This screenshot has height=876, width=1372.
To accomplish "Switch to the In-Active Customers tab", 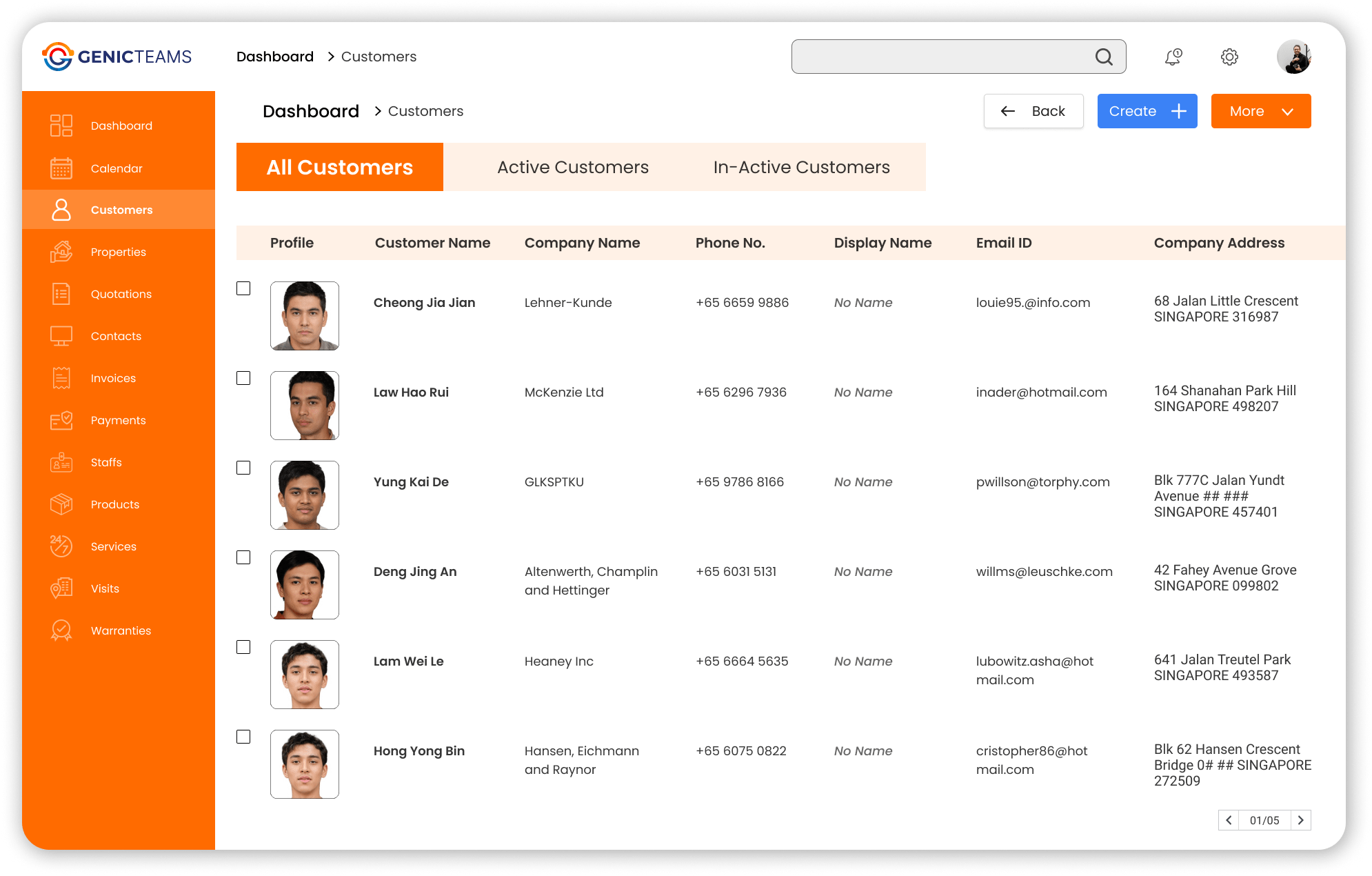I will pos(801,167).
